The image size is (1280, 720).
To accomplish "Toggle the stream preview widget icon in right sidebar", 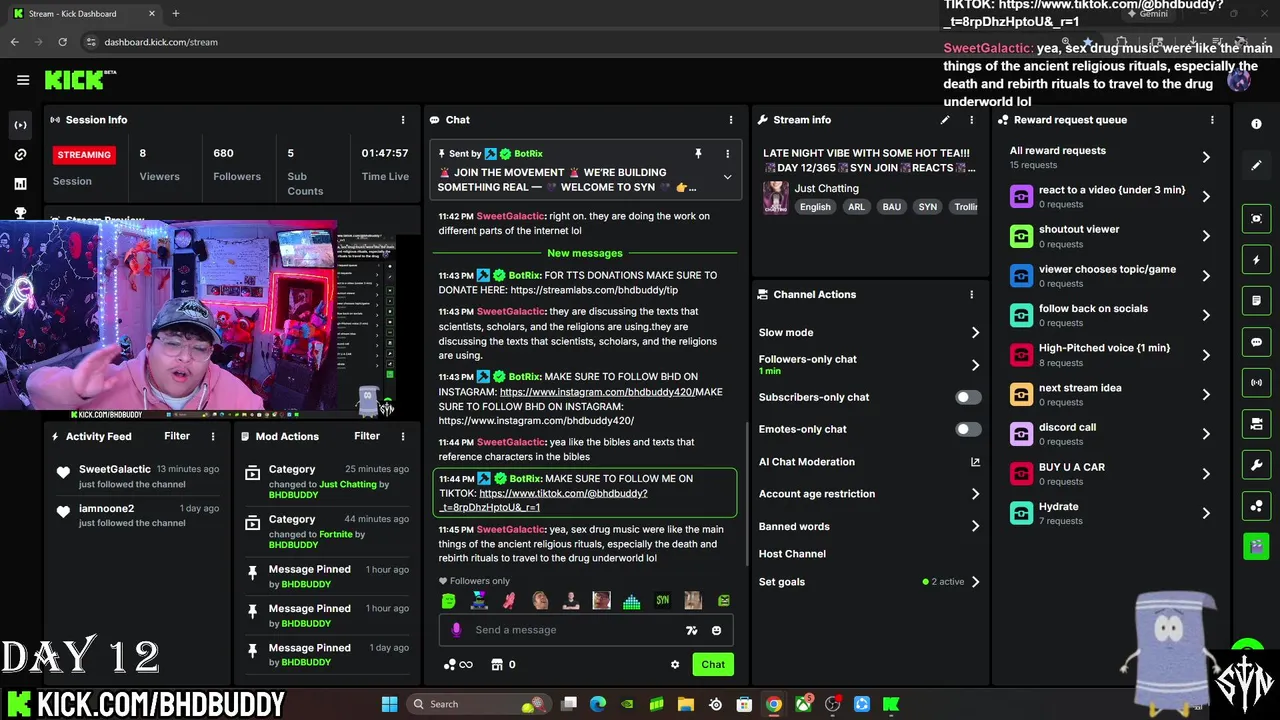I will tap(1256, 218).
